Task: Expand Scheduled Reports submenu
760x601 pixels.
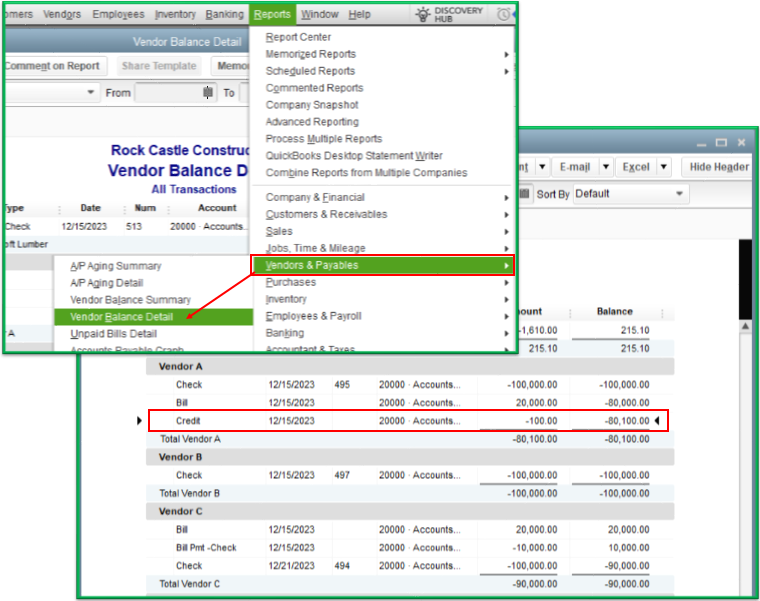Action: pos(383,71)
